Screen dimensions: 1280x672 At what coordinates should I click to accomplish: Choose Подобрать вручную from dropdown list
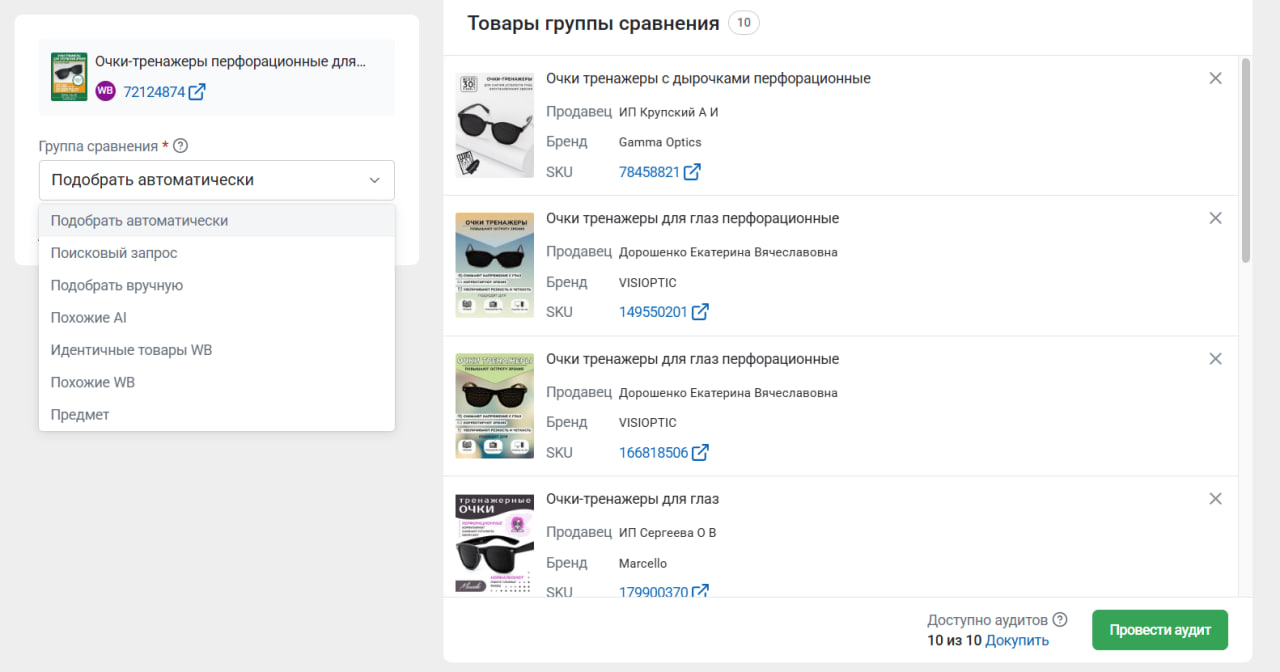coord(117,285)
